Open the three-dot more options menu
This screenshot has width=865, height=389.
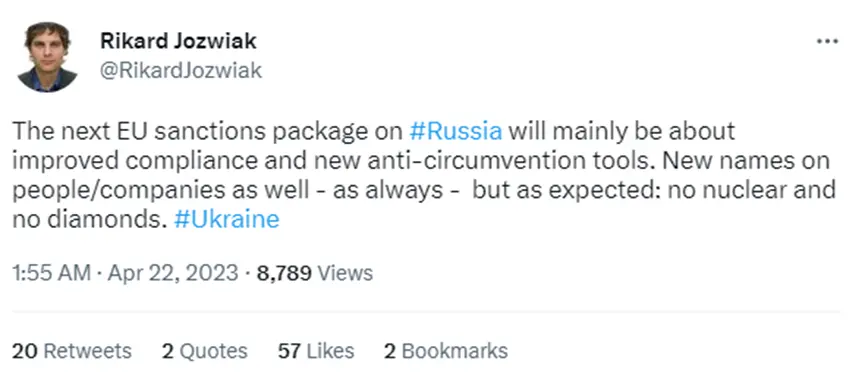(827, 41)
